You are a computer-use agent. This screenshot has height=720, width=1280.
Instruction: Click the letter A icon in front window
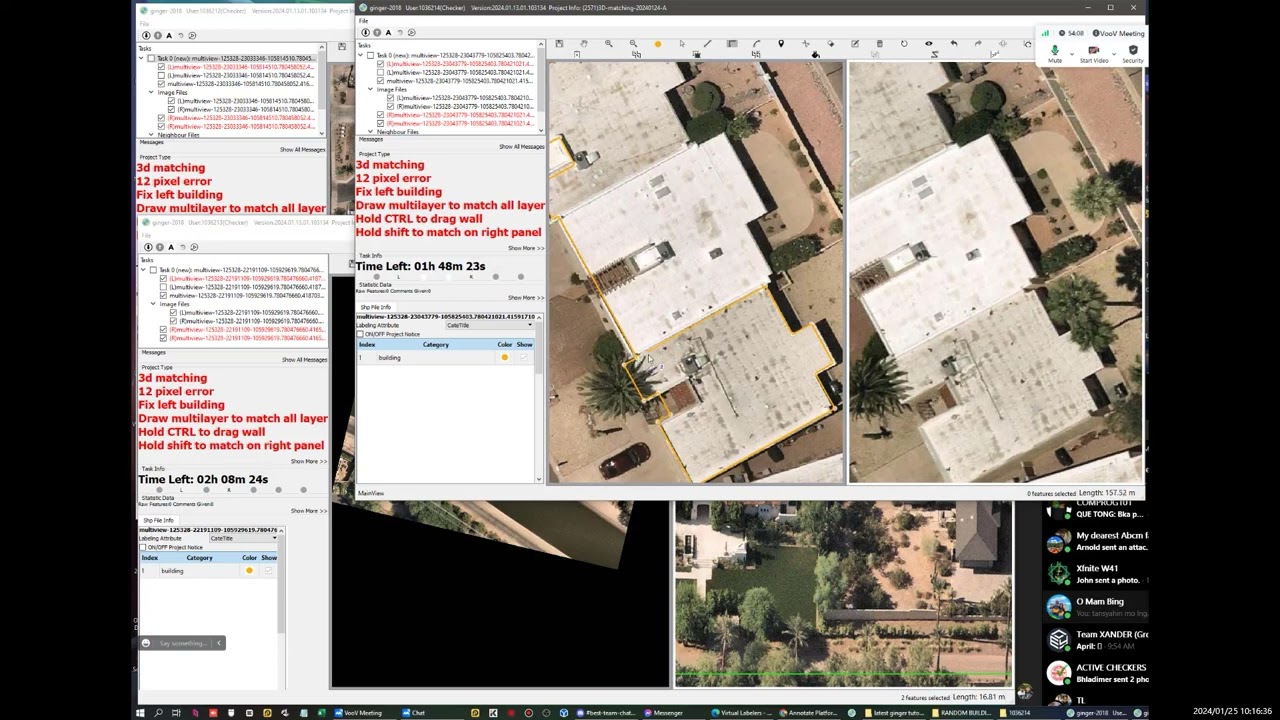388,32
